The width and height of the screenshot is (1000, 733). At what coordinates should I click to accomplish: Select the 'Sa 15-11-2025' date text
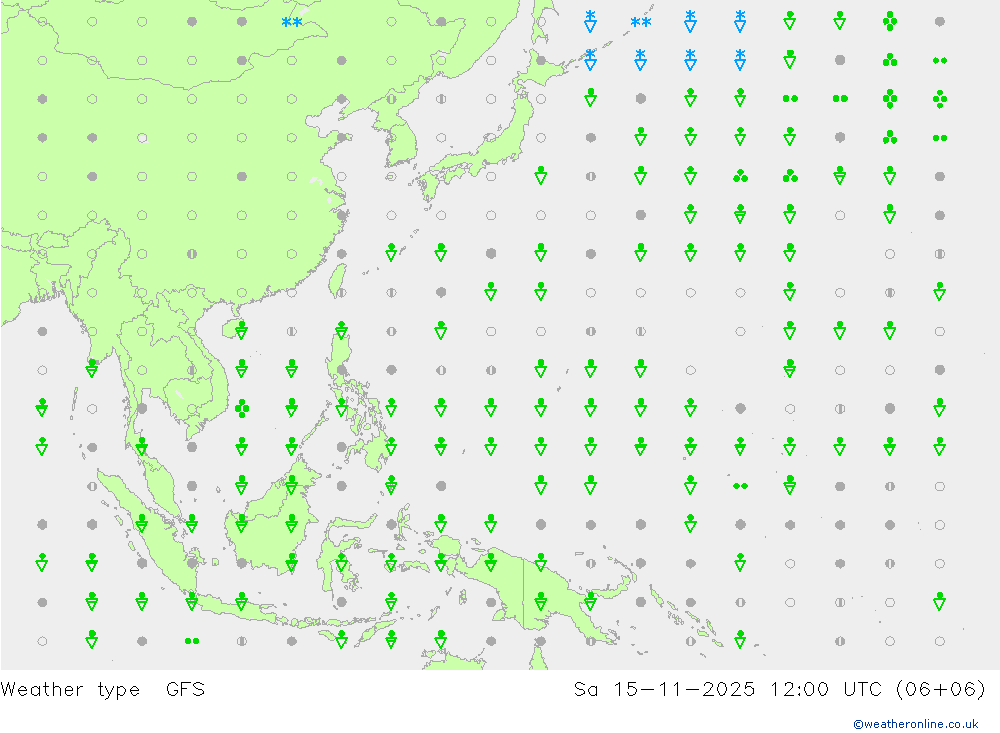[x=664, y=690]
